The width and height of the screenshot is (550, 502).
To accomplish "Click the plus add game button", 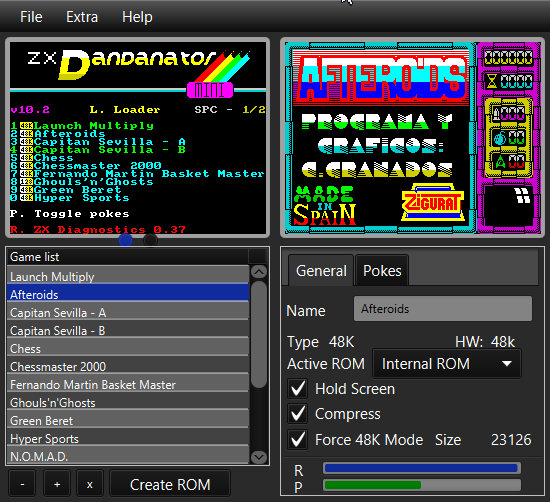I will click(57, 484).
